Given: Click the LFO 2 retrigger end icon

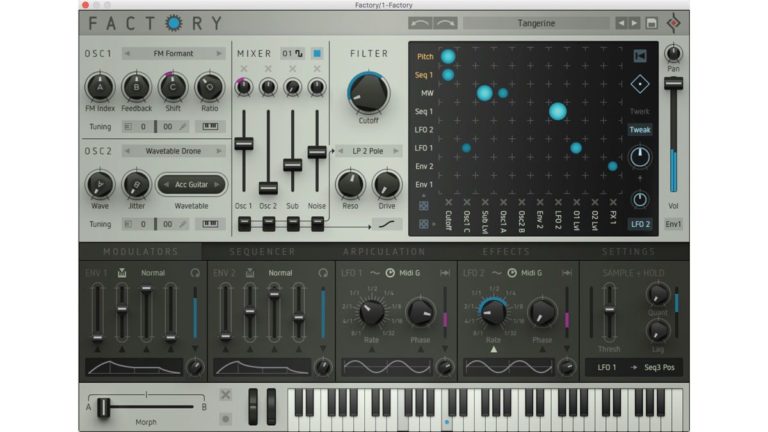Looking at the screenshot, I should 567,272.
